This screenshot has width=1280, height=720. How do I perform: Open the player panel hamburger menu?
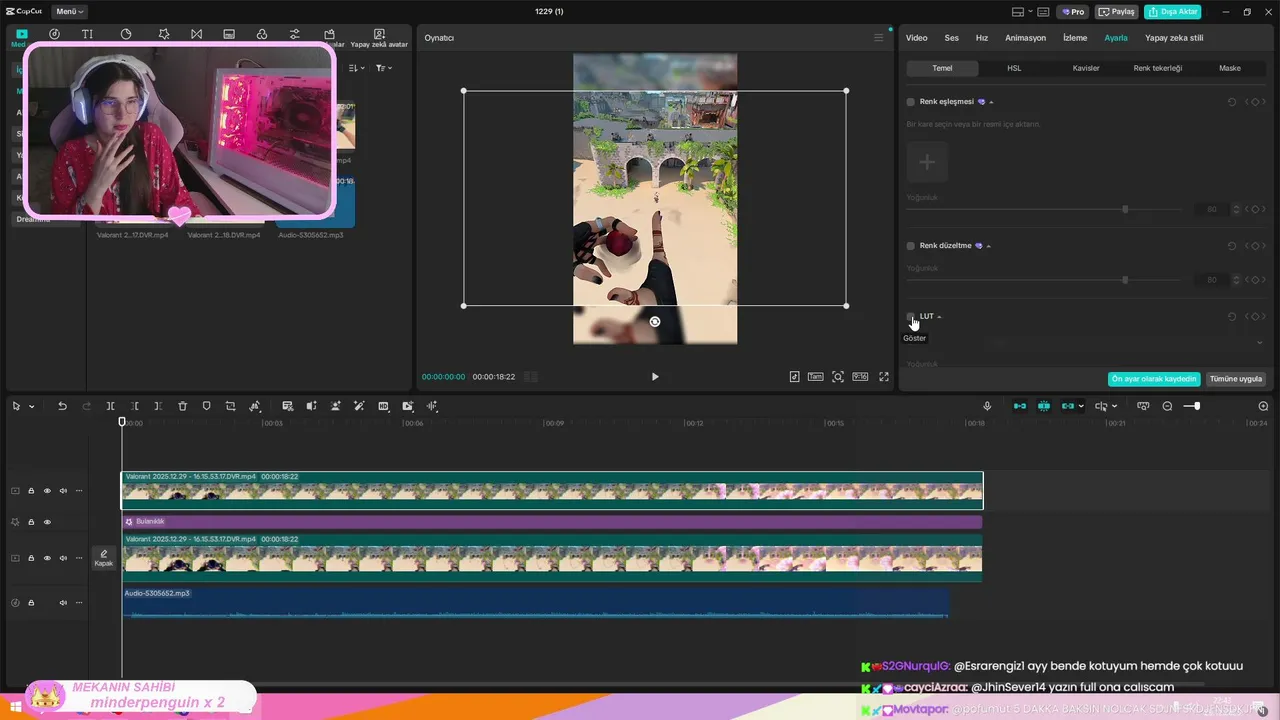[x=879, y=38]
